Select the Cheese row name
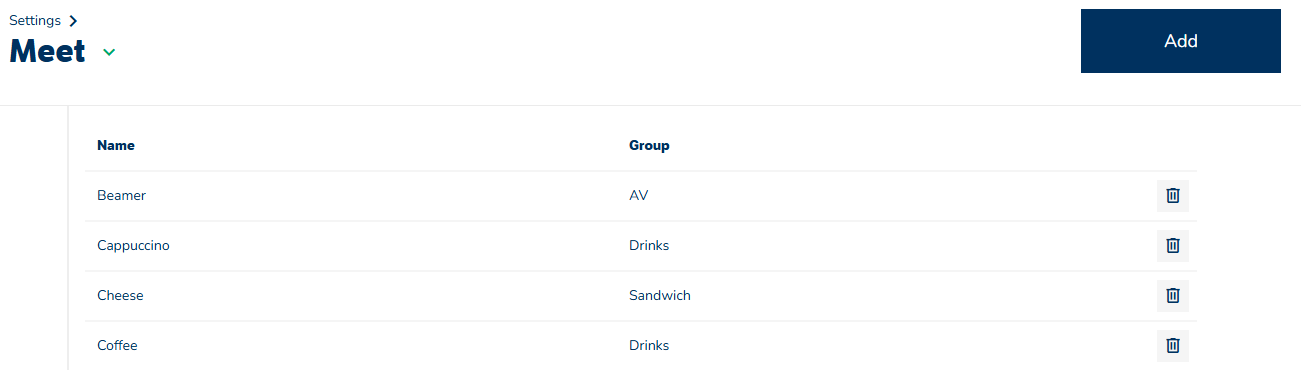 (x=120, y=296)
